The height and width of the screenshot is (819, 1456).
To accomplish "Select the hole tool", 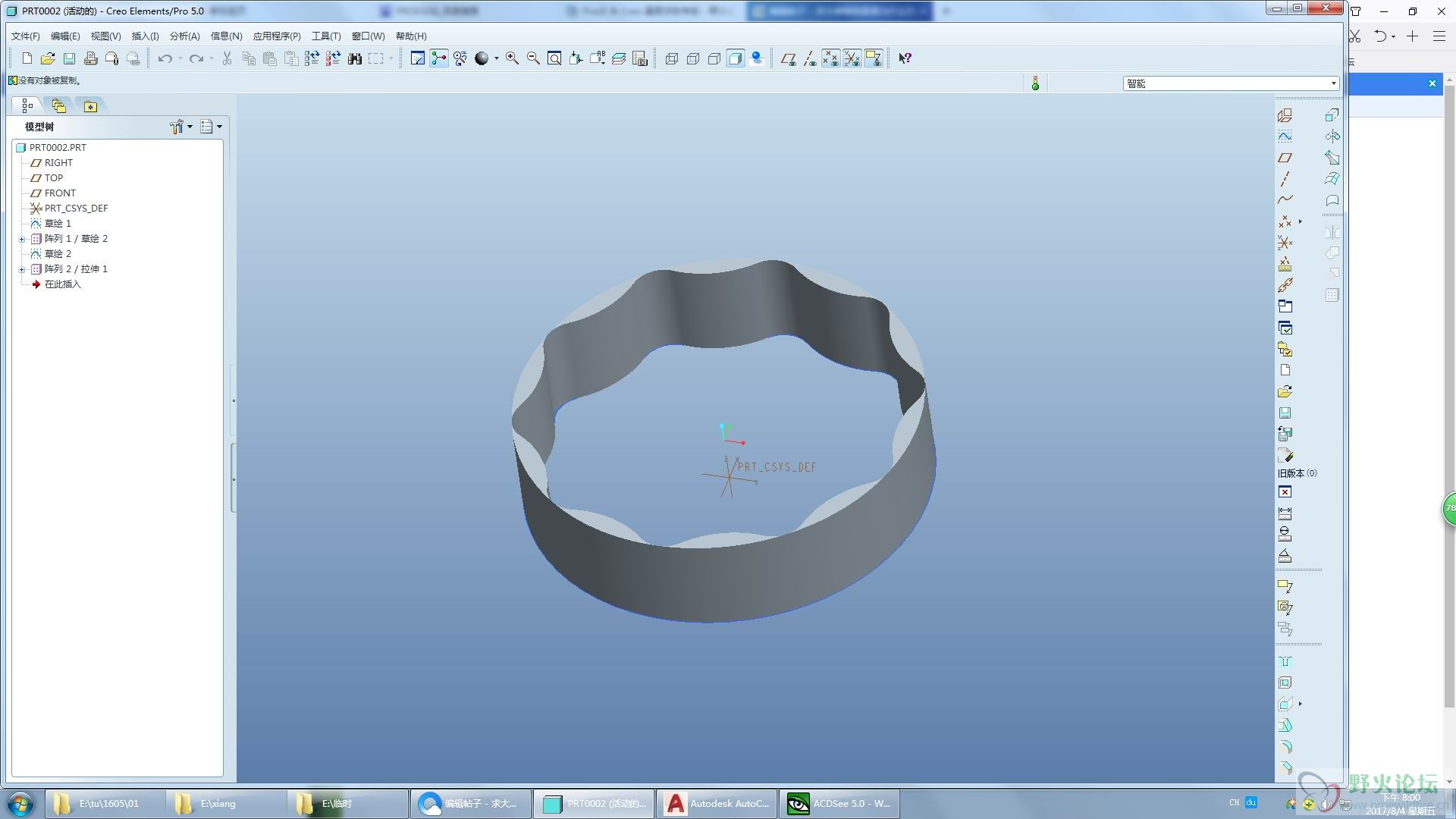I will point(1285,661).
